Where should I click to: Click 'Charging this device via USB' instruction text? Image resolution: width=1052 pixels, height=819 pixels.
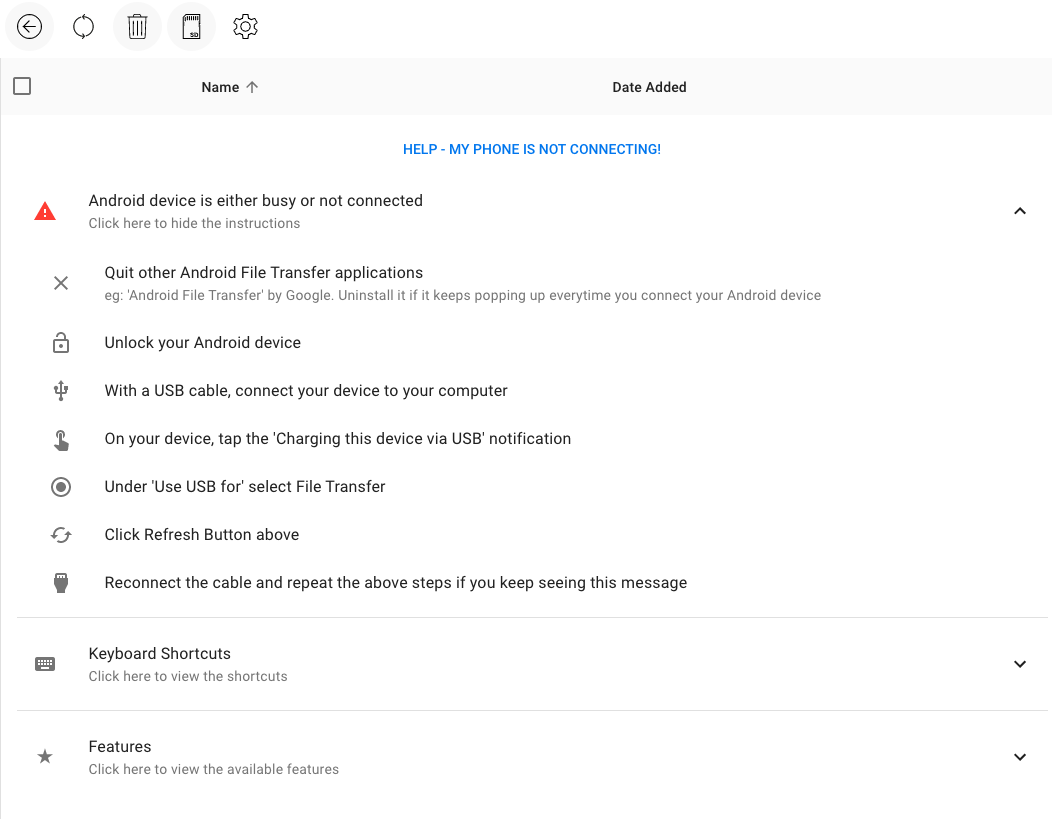[x=337, y=439]
